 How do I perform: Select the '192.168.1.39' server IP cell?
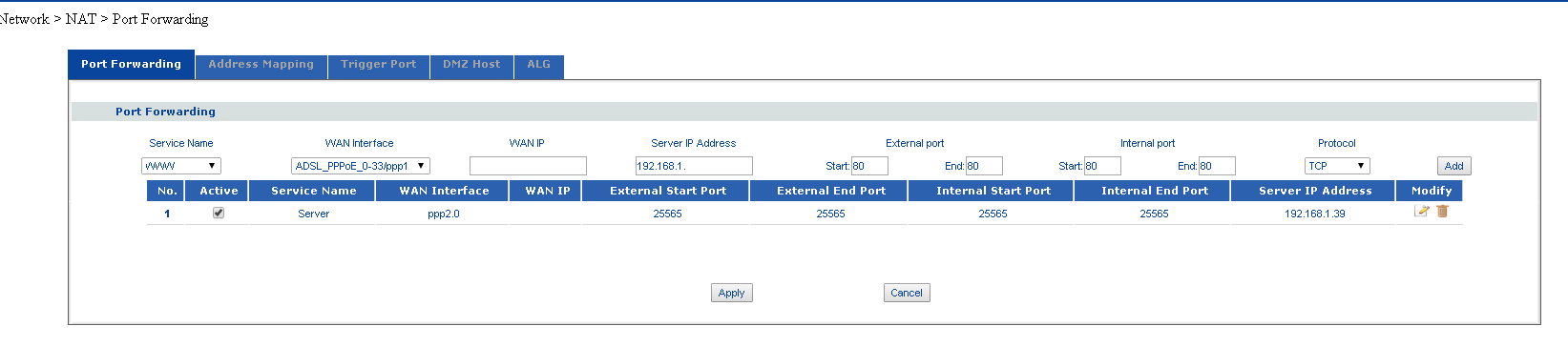click(1314, 214)
